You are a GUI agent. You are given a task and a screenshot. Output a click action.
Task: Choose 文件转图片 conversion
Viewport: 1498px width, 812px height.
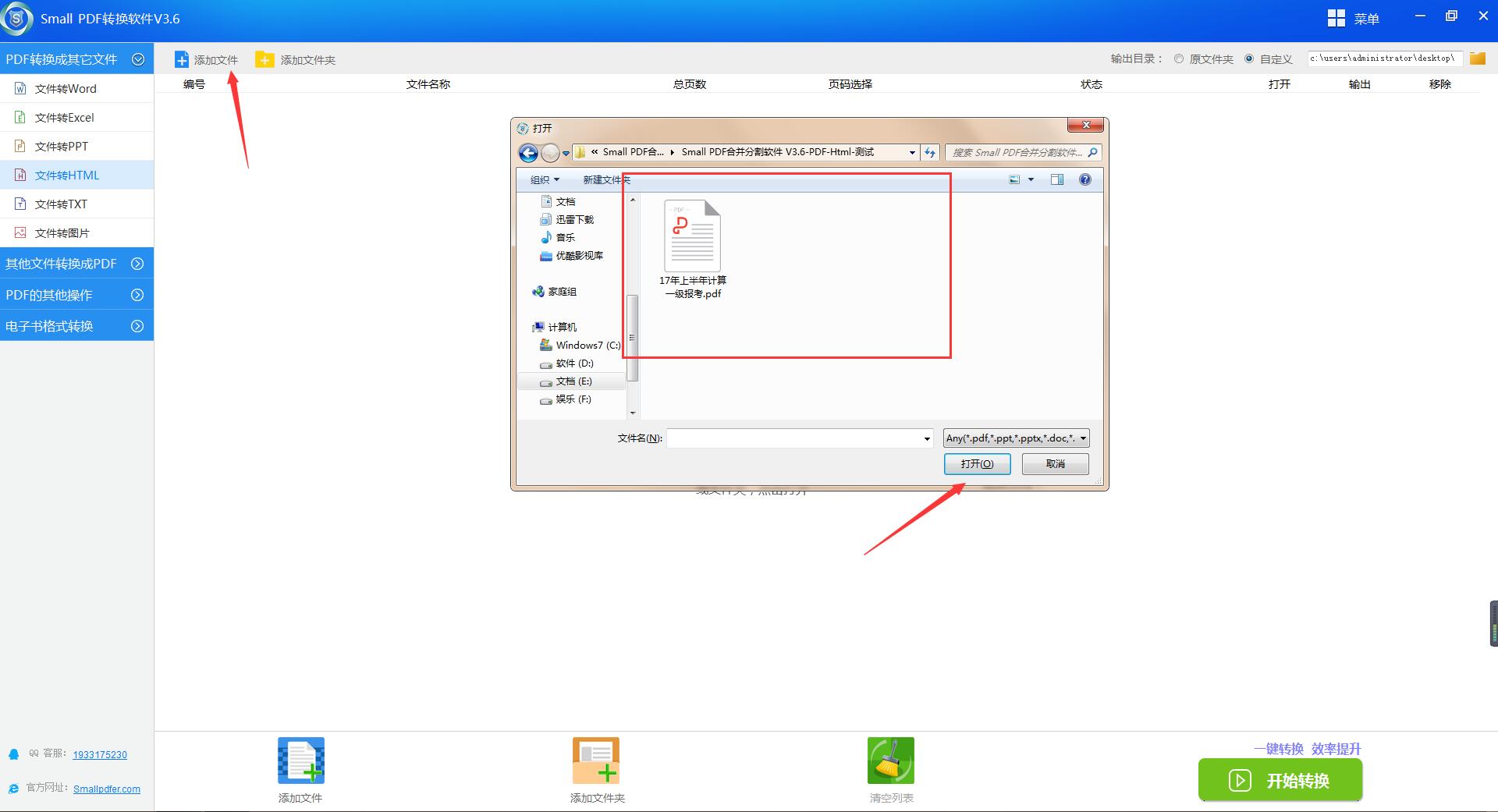[76, 233]
